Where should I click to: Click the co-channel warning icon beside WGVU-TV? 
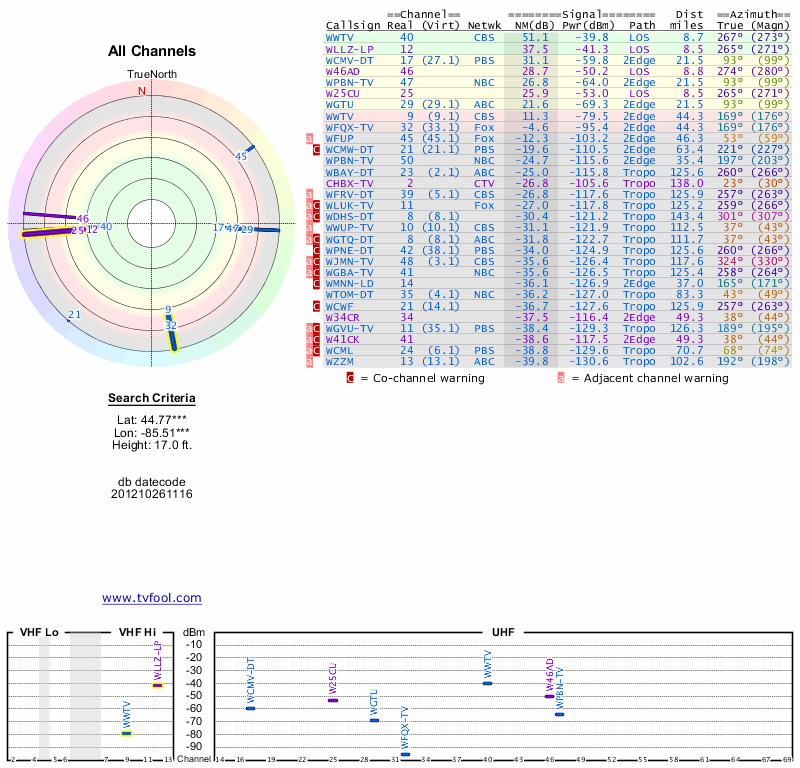(317, 328)
